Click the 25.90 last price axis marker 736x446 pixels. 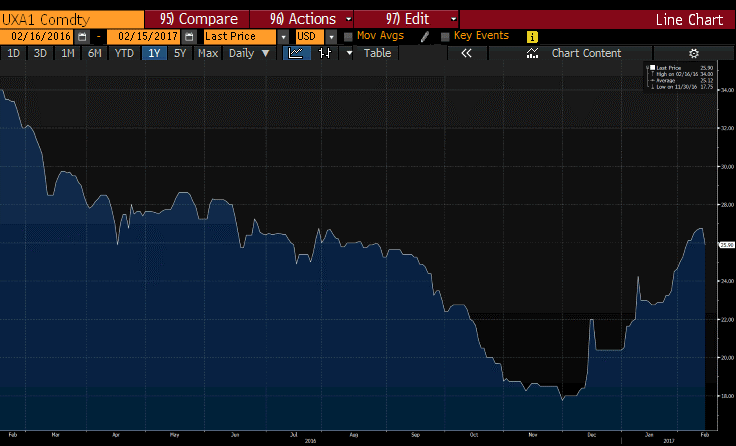[x=727, y=245]
